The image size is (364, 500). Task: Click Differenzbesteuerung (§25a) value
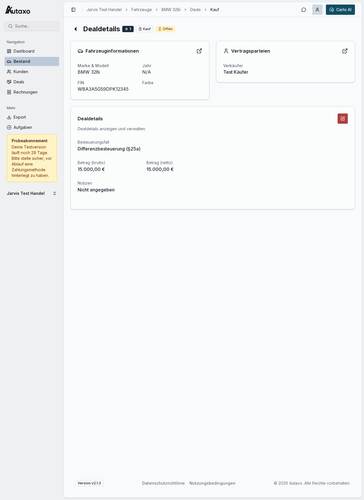click(109, 149)
